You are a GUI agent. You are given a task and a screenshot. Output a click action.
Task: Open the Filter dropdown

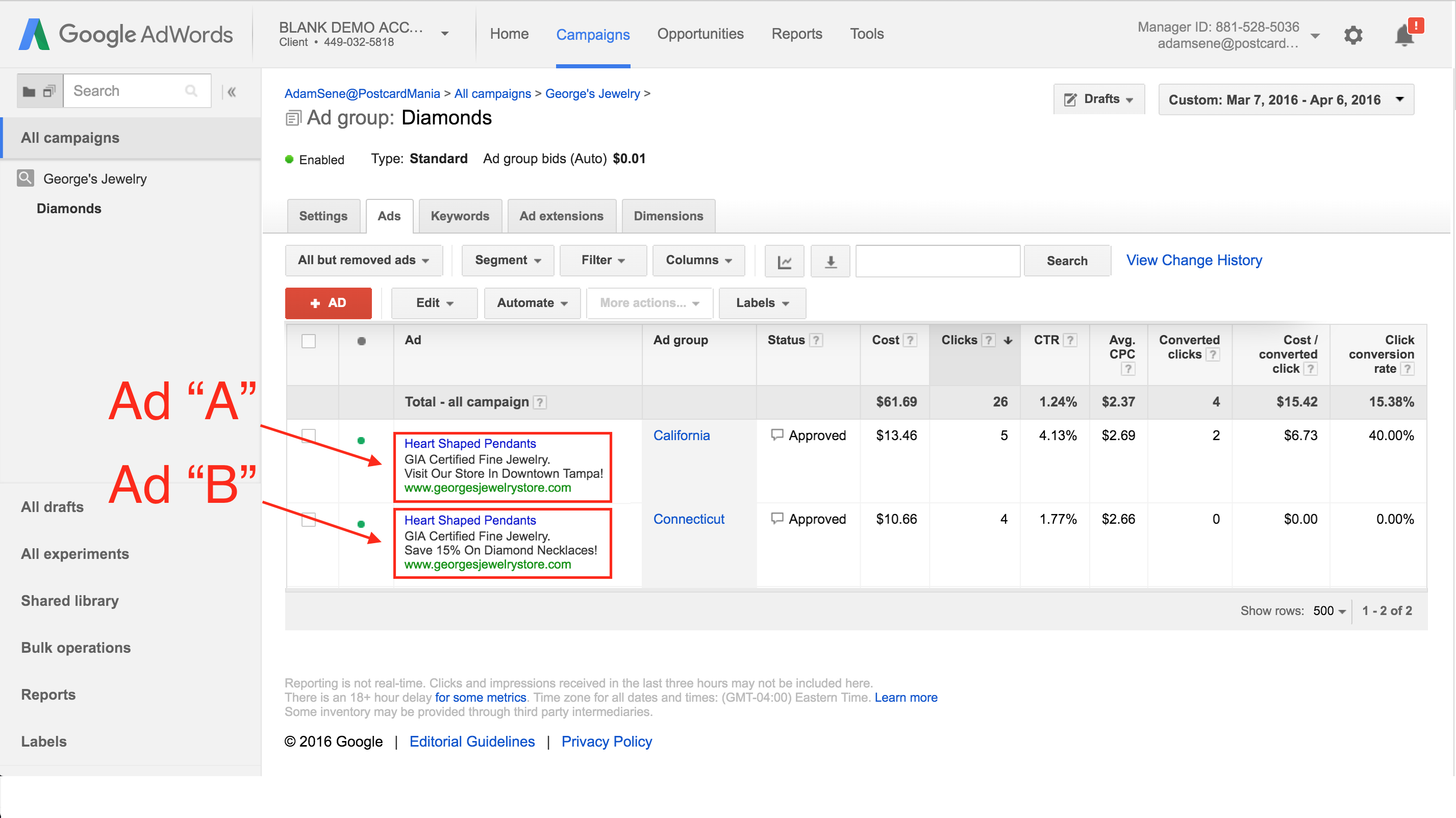(x=603, y=260)
